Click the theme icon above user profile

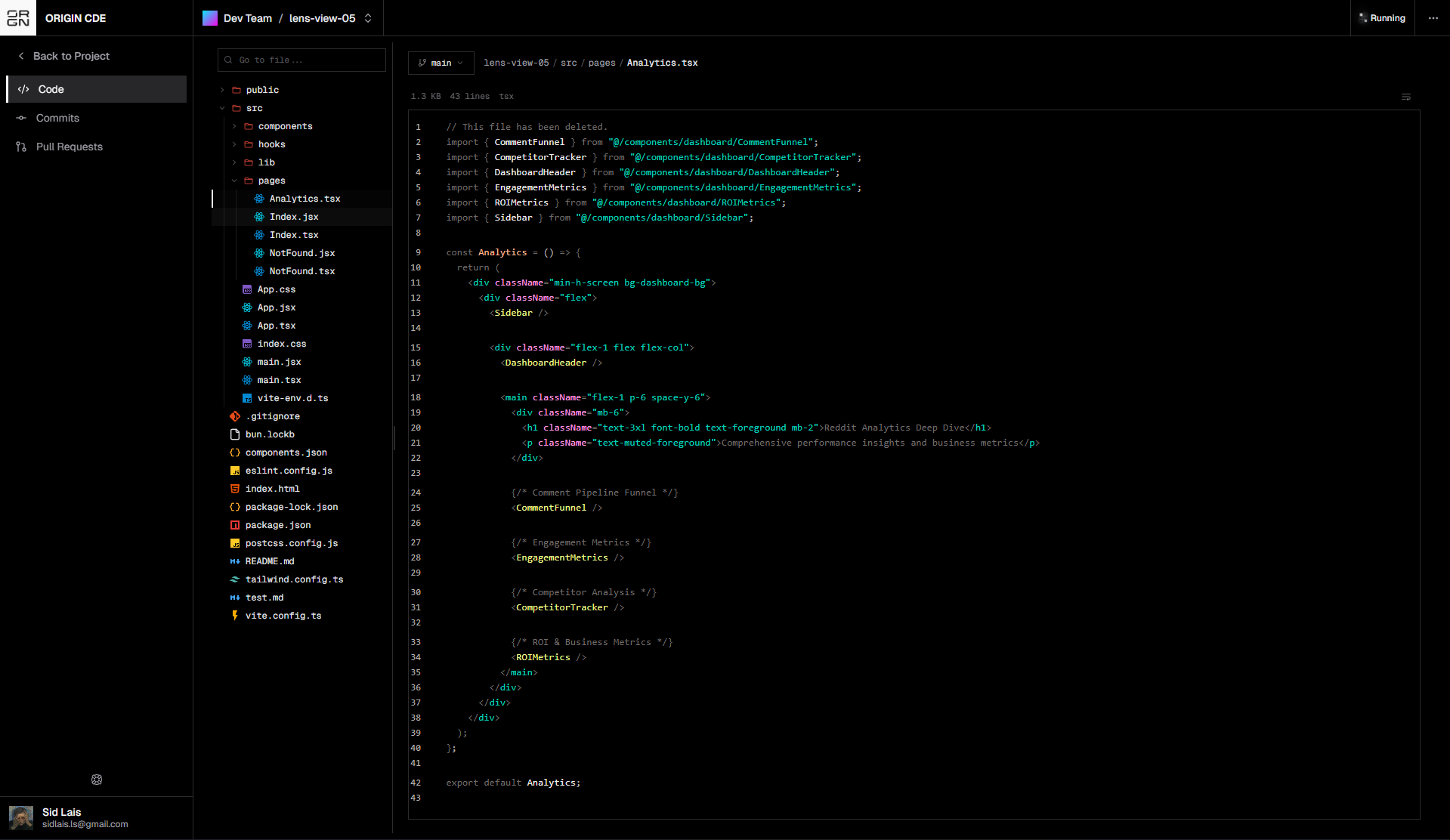pyautogui.click(x=97, y=780)
